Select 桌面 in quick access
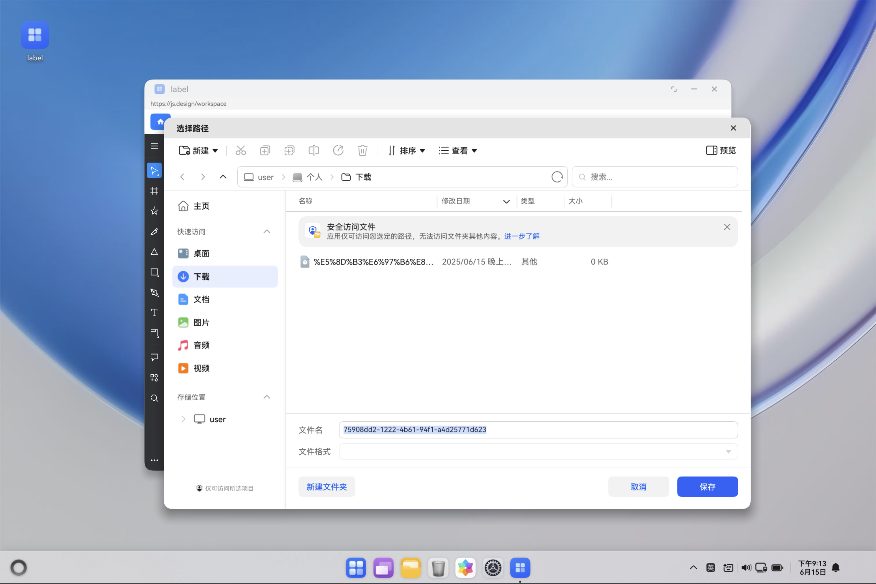876x584 pixels. click(225, 253)
